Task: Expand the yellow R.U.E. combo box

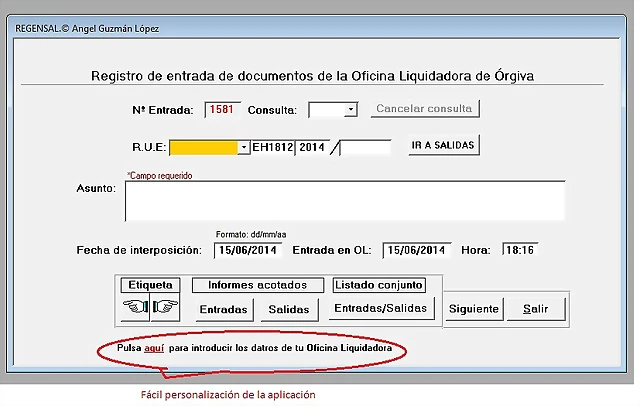Action: [x=244, y=147]
